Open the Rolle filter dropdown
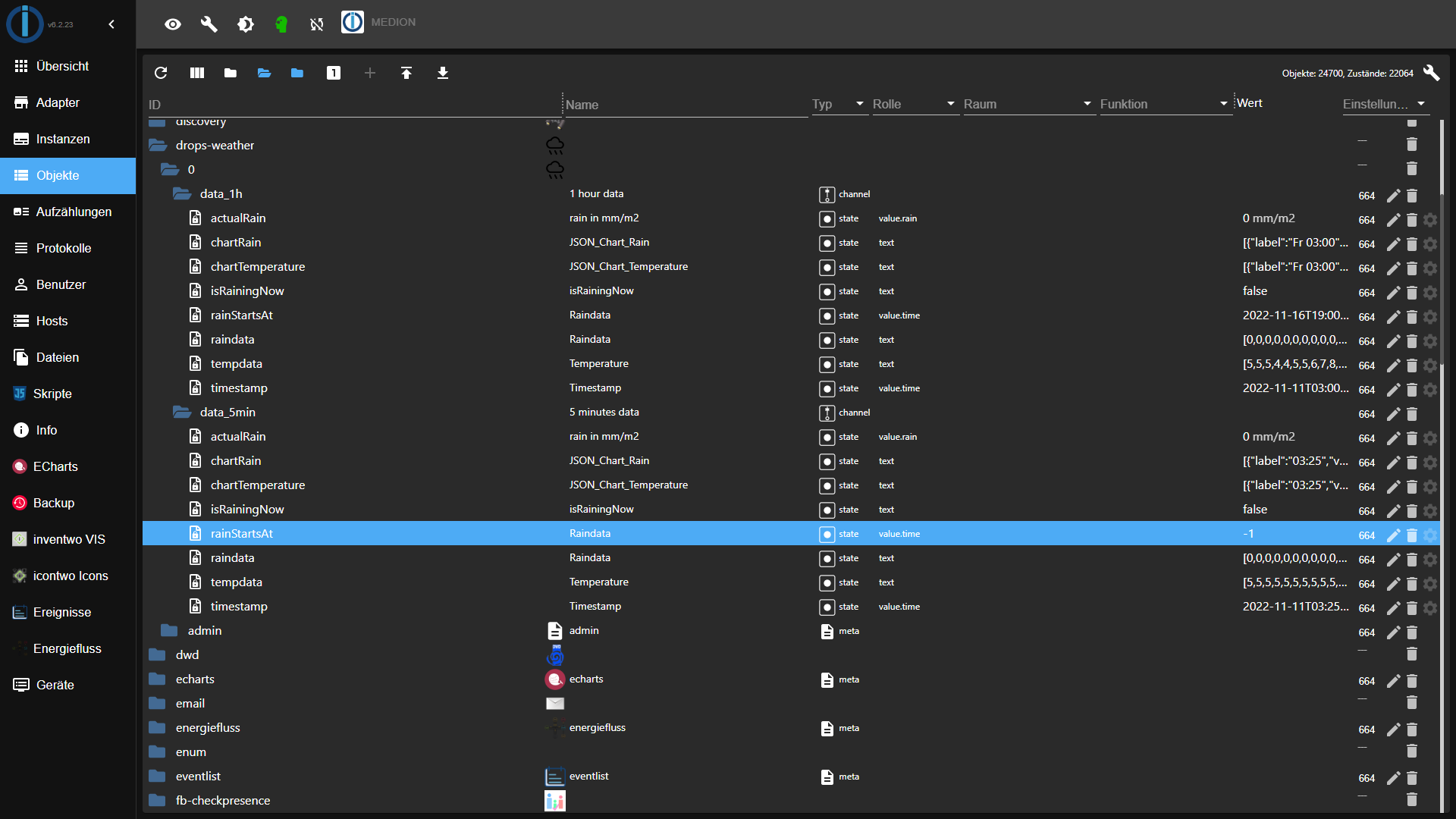 click(915, 104)
